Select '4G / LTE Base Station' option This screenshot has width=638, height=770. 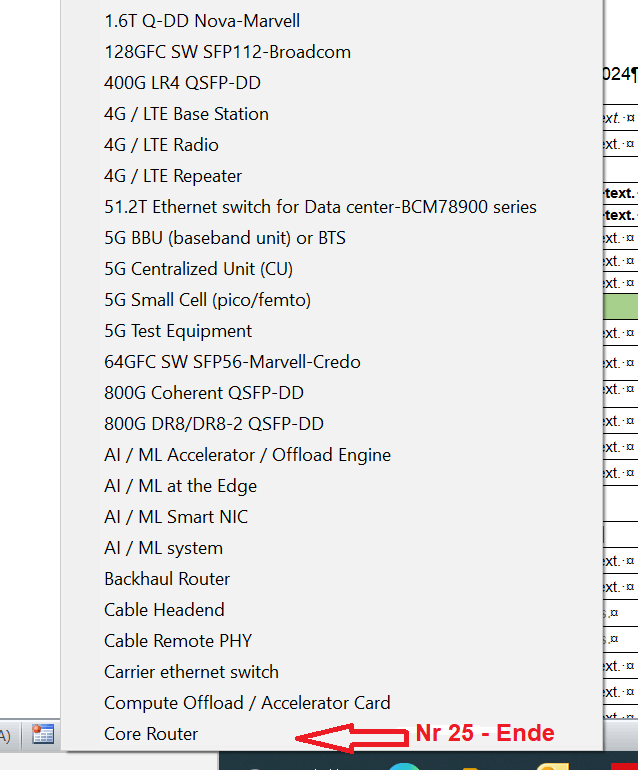pos(186,114)
